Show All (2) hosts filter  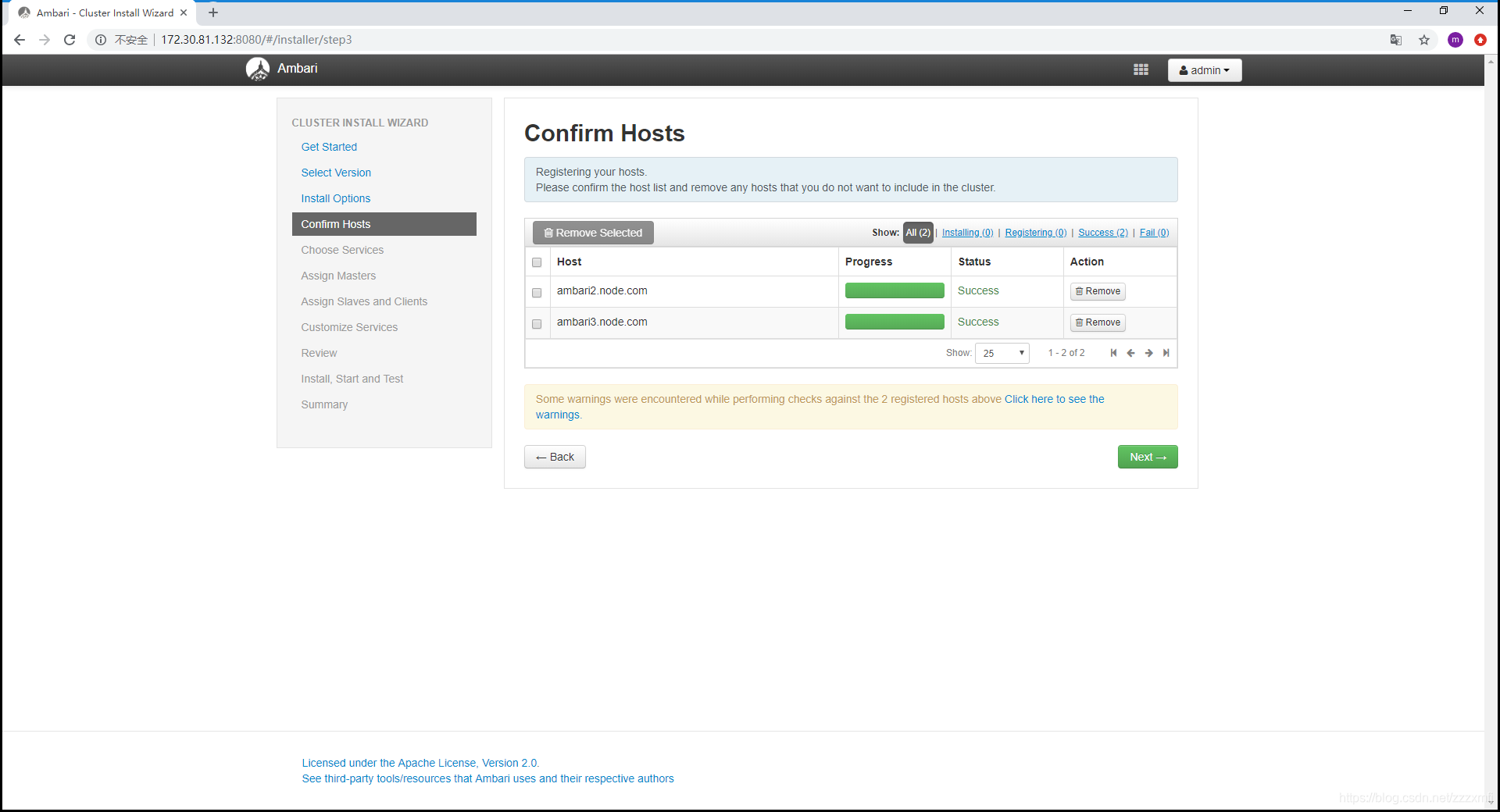click(918, 233)
